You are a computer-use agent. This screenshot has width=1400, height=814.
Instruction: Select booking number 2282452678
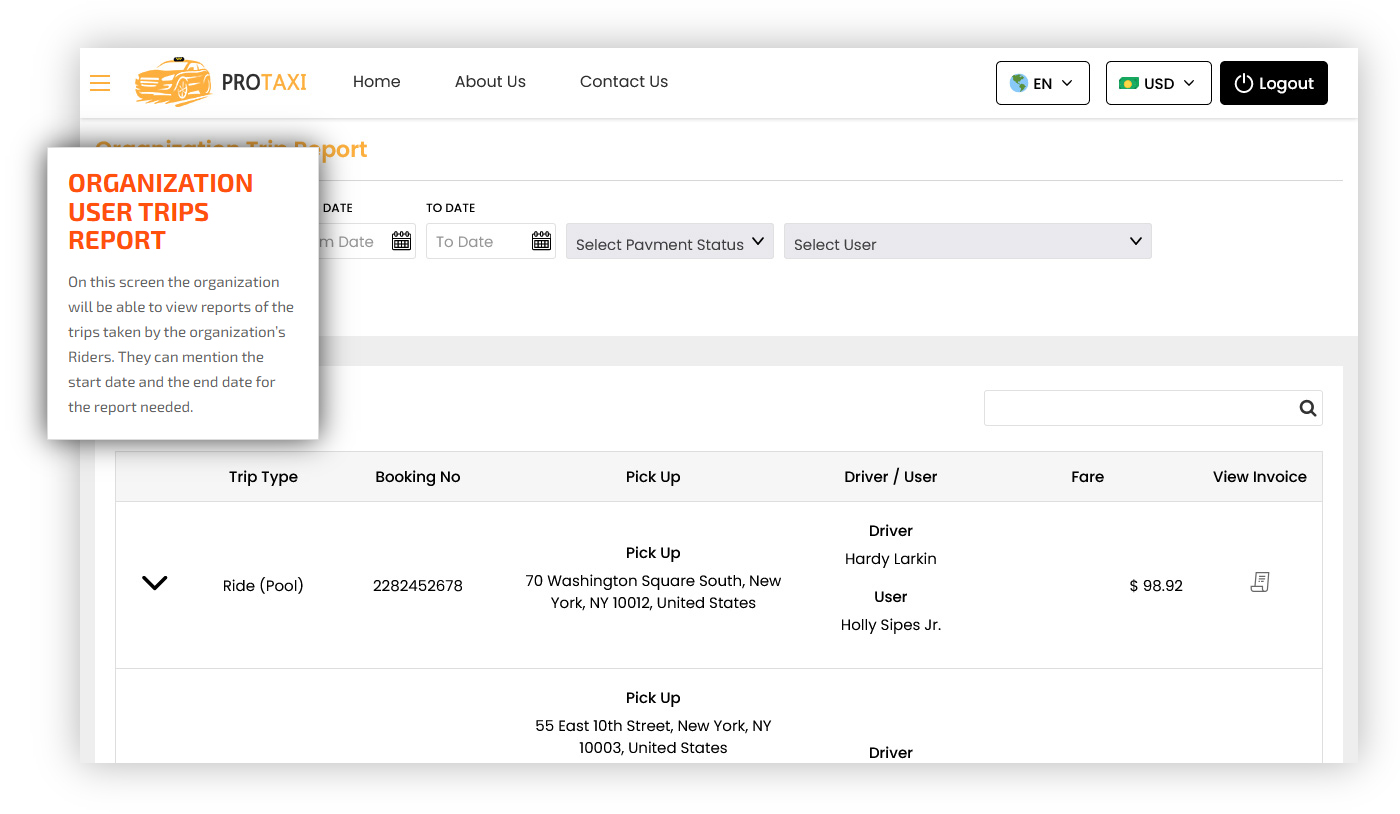pyautogui.click(x=418, y=586)
